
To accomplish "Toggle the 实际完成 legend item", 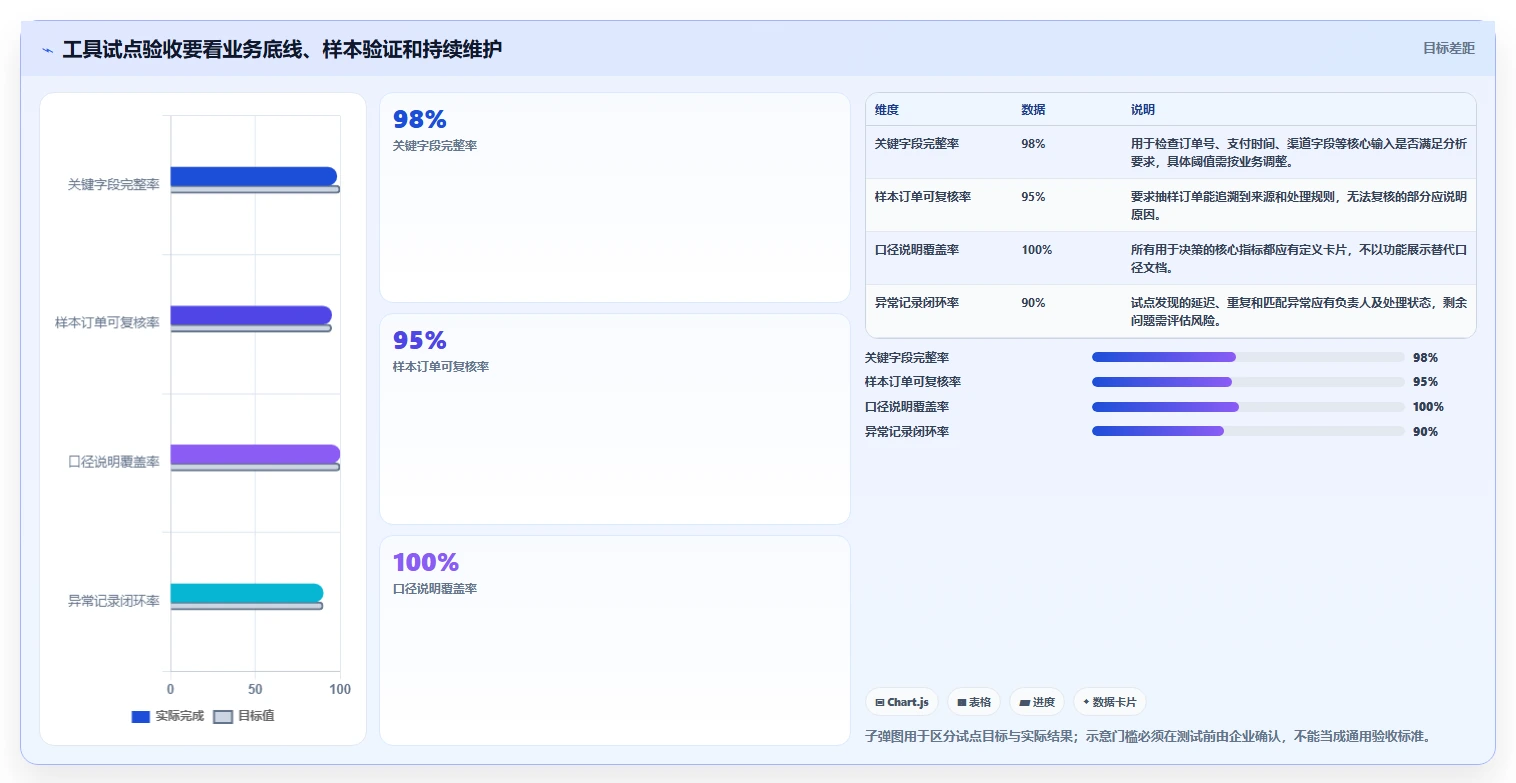I will [x=168, y=716].
